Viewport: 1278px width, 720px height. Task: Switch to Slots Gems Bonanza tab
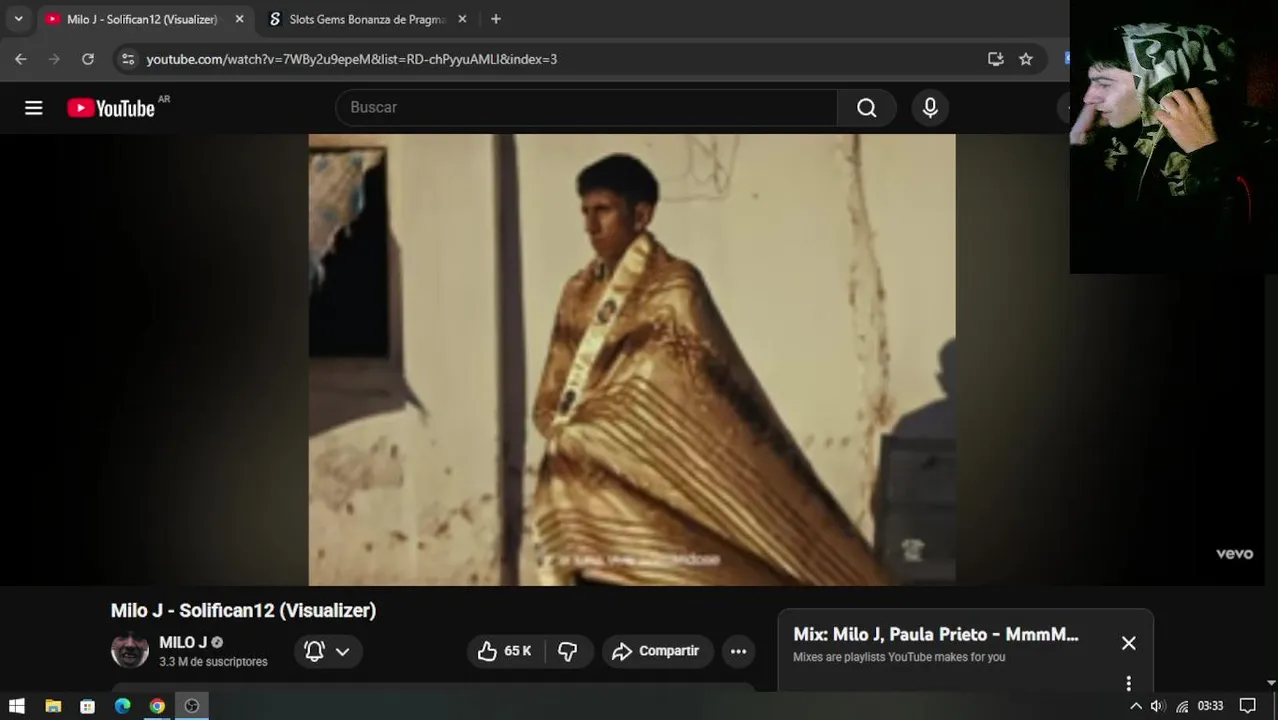click(367, 19)
